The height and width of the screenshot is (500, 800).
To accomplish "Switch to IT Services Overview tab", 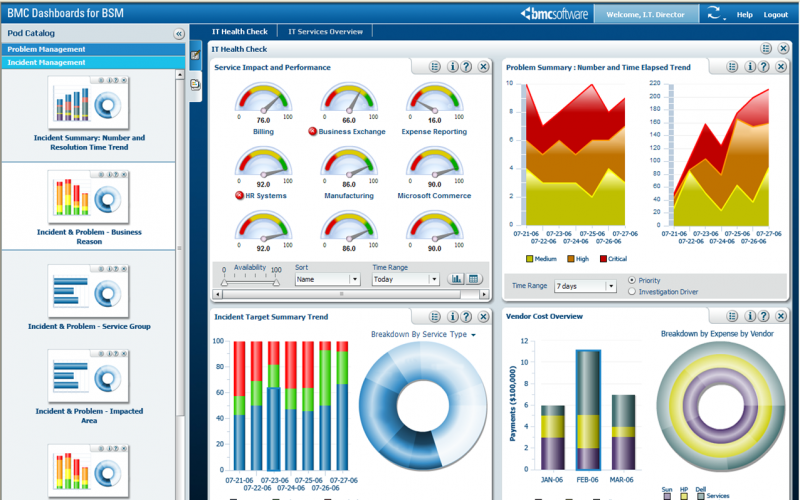I will [326, 31].
